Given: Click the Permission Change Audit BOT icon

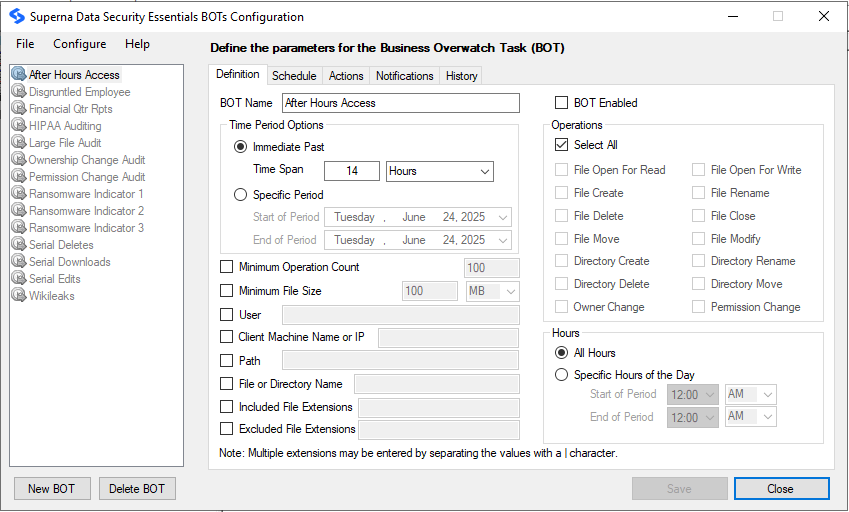Looking at the screenshot, I should [19, 176].
